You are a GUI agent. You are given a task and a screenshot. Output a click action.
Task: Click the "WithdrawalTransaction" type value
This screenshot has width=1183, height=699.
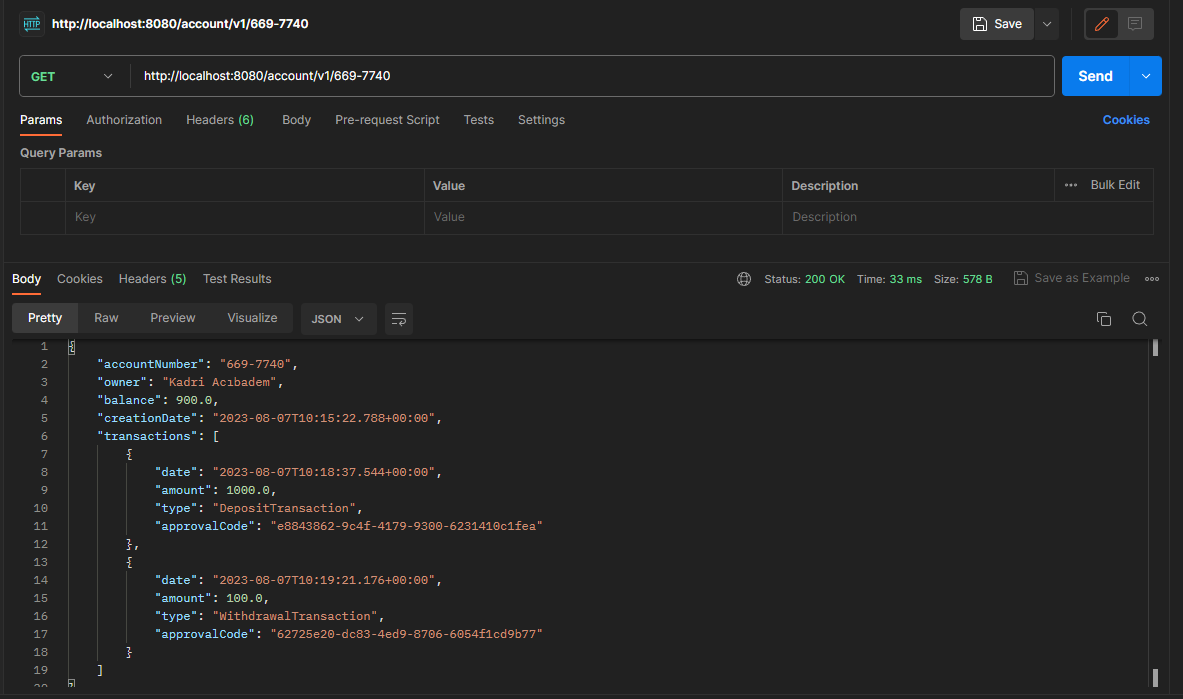point(295,617)
